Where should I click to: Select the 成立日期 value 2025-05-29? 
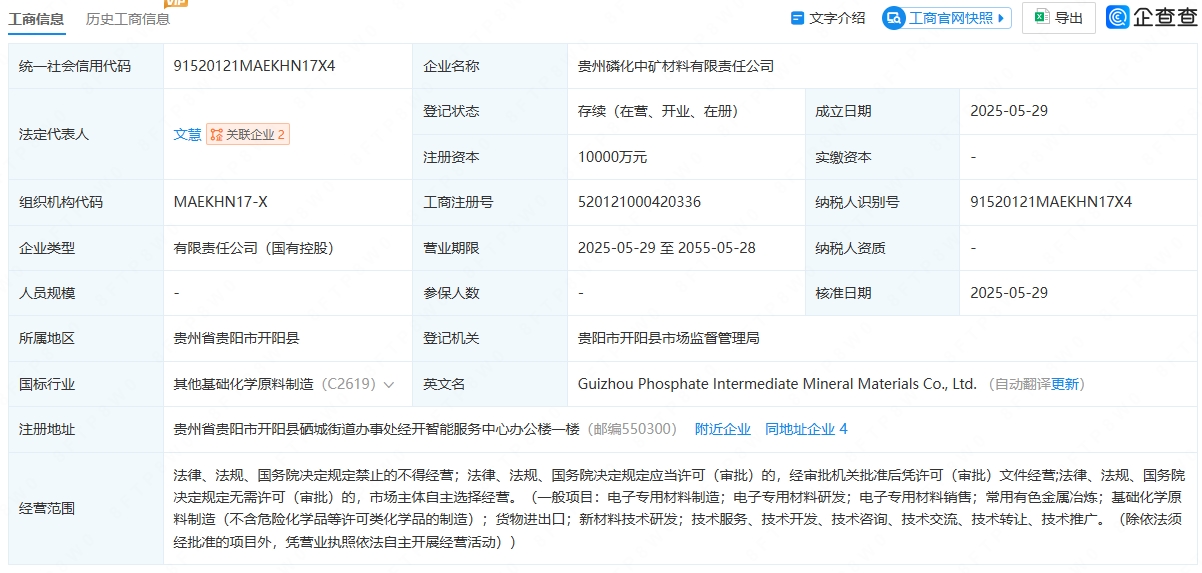coord(1009,111)
